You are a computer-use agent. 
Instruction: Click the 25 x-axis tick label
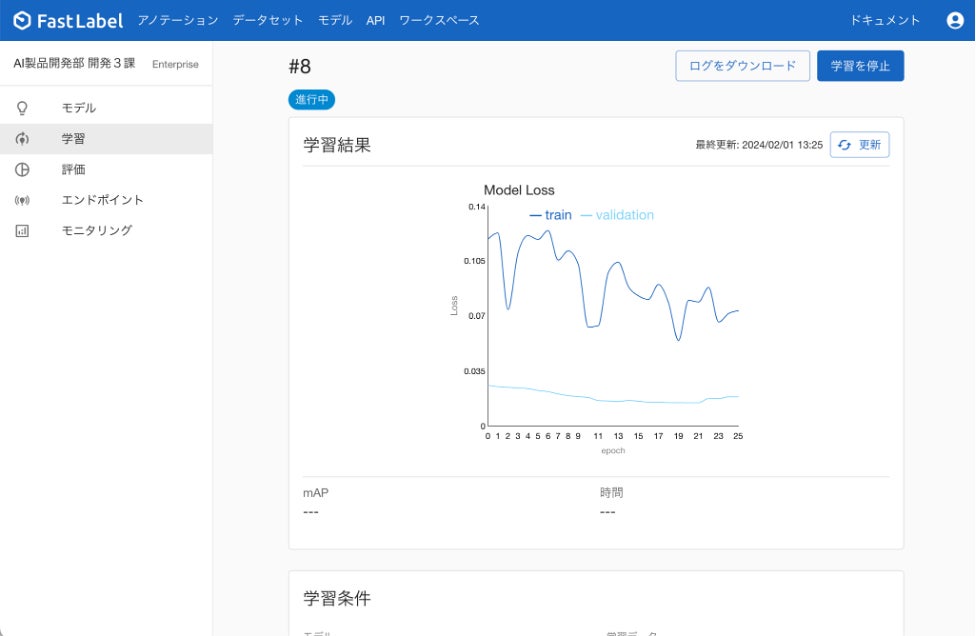(738, 436)
